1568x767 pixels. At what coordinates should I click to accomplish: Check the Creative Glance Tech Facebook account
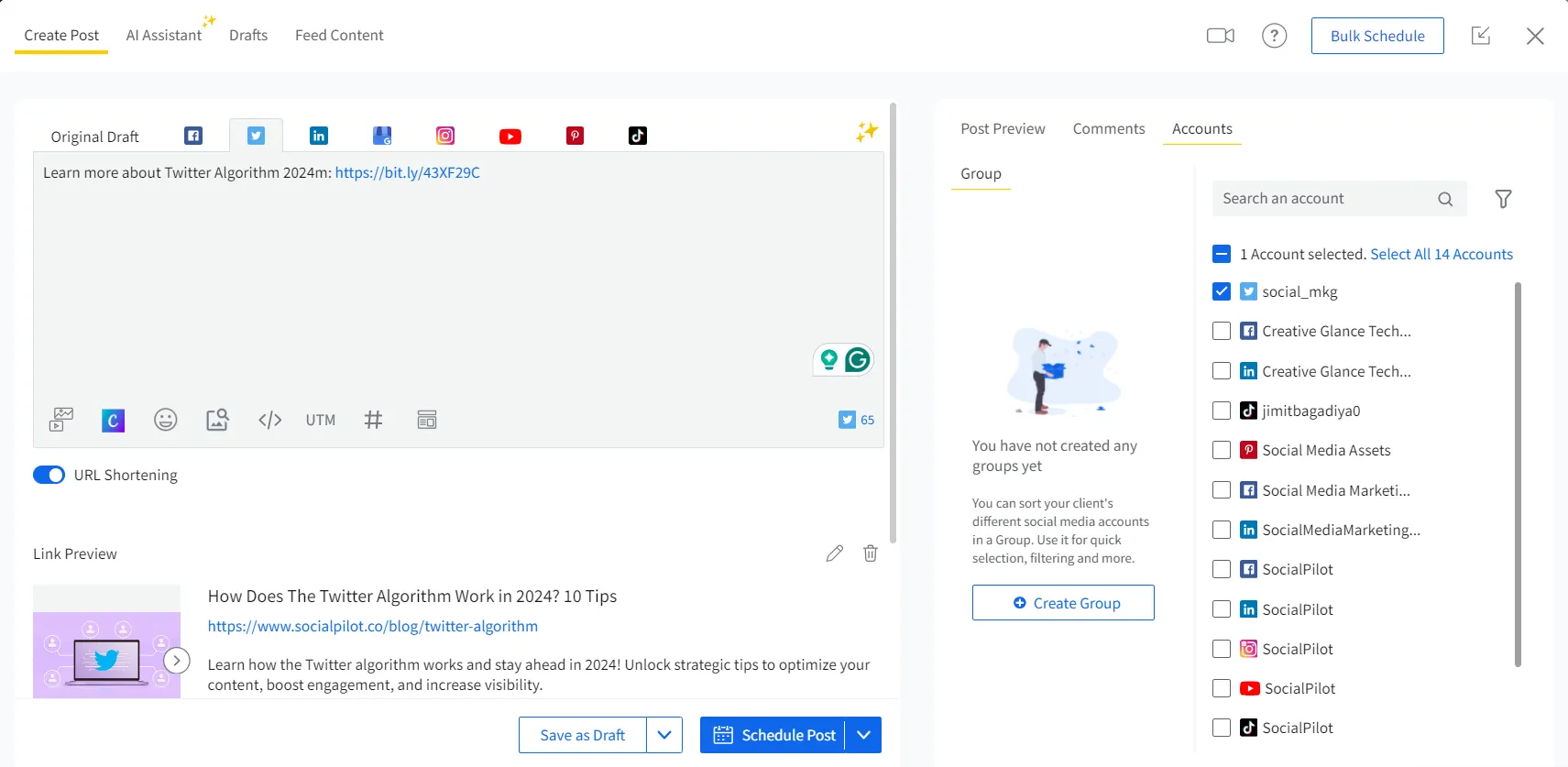(1222, 331)
